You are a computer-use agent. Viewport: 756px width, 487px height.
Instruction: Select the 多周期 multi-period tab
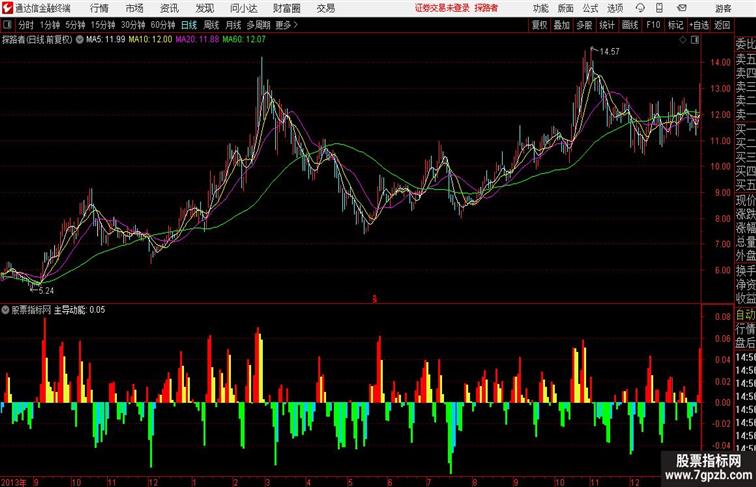[x=258, y=25]
